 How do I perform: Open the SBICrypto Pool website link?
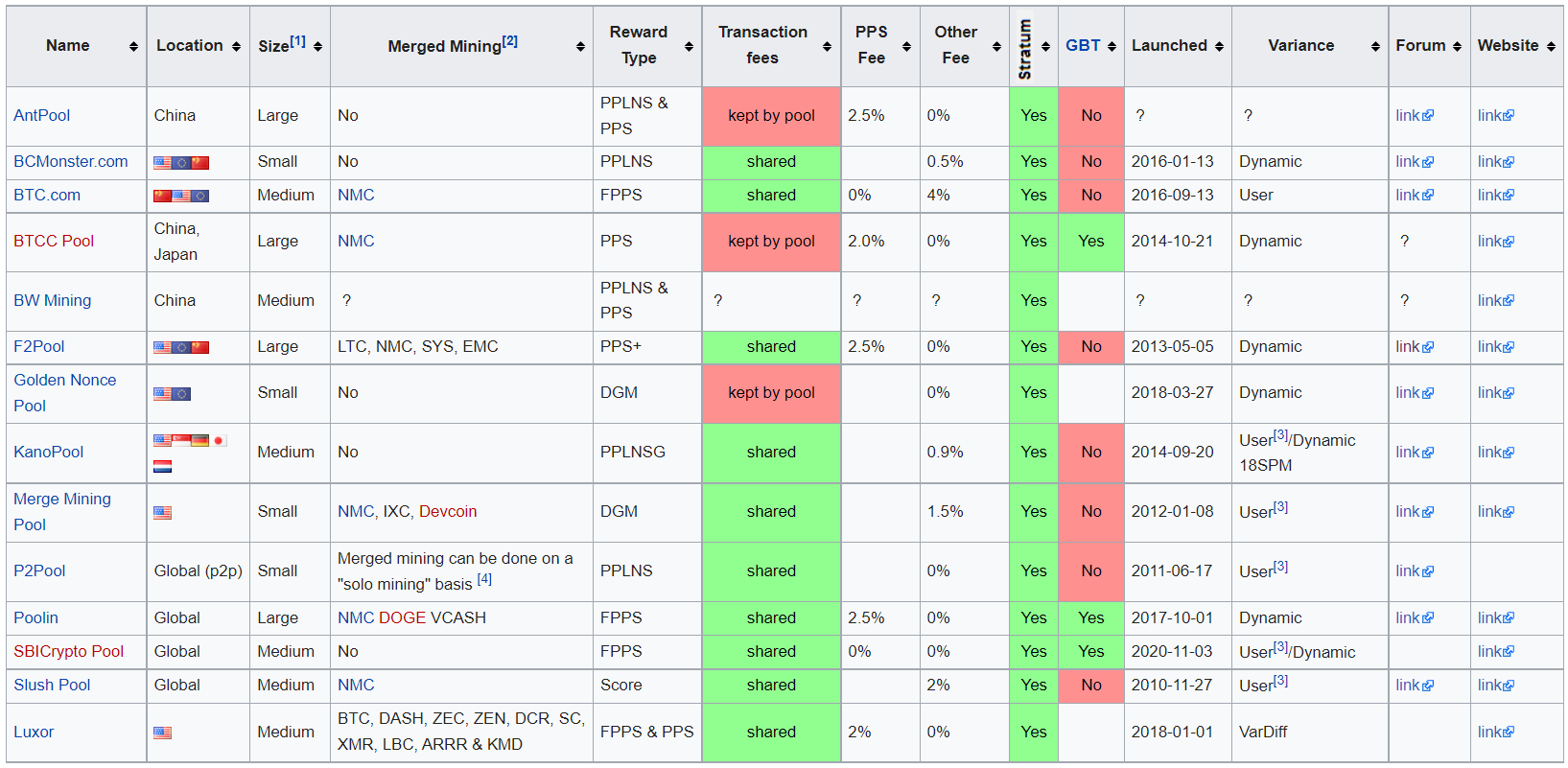coord(1496,651)
